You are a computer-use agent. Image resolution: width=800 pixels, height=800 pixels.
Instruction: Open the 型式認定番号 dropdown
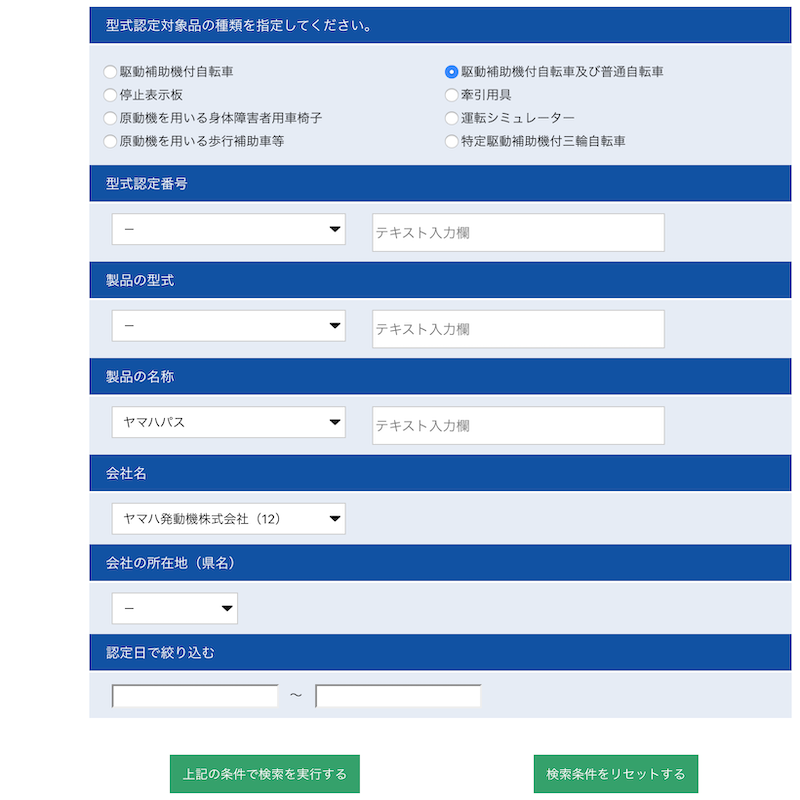228,229
